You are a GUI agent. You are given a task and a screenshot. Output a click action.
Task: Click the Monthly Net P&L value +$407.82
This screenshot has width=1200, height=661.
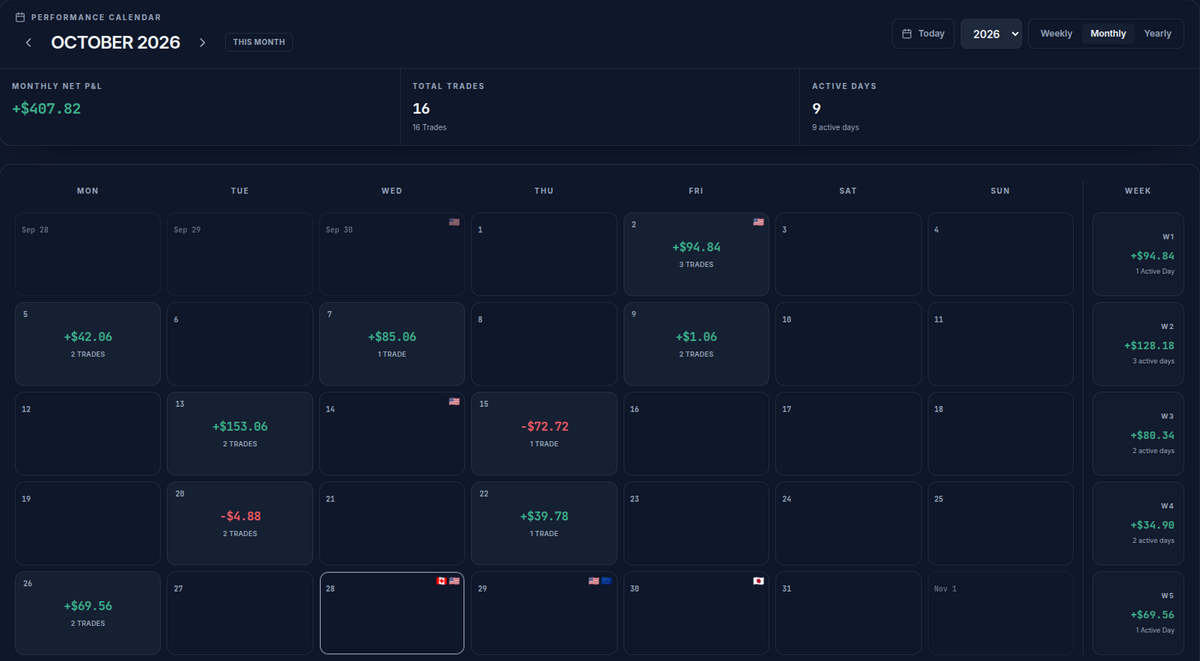pos(46,108)
